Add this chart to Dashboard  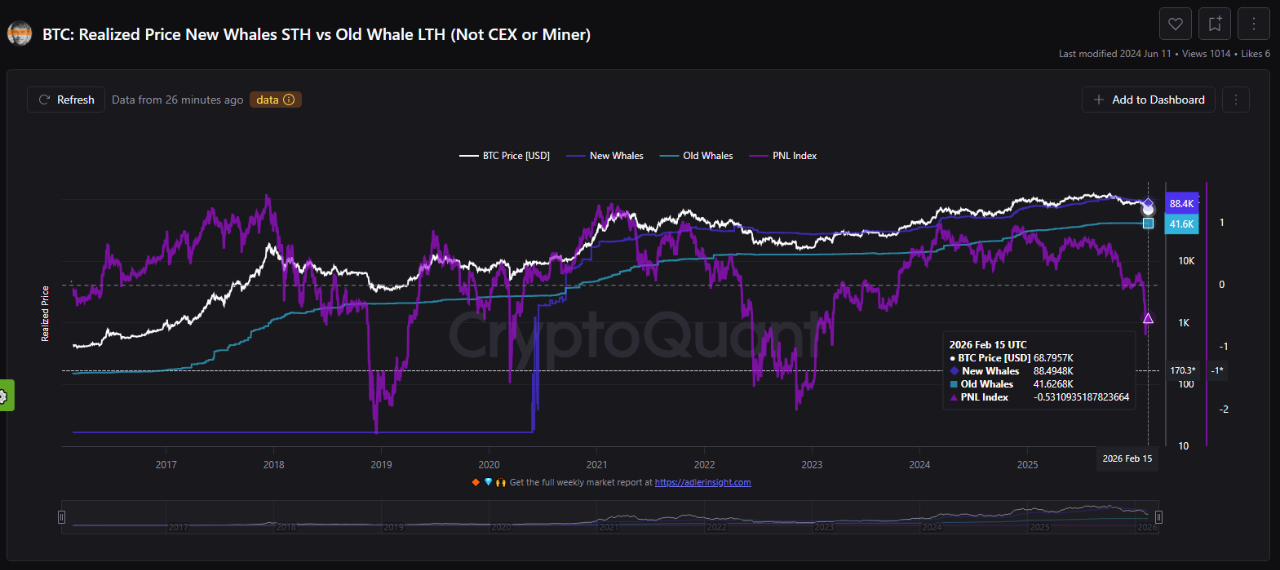(x=1149, y=100)
